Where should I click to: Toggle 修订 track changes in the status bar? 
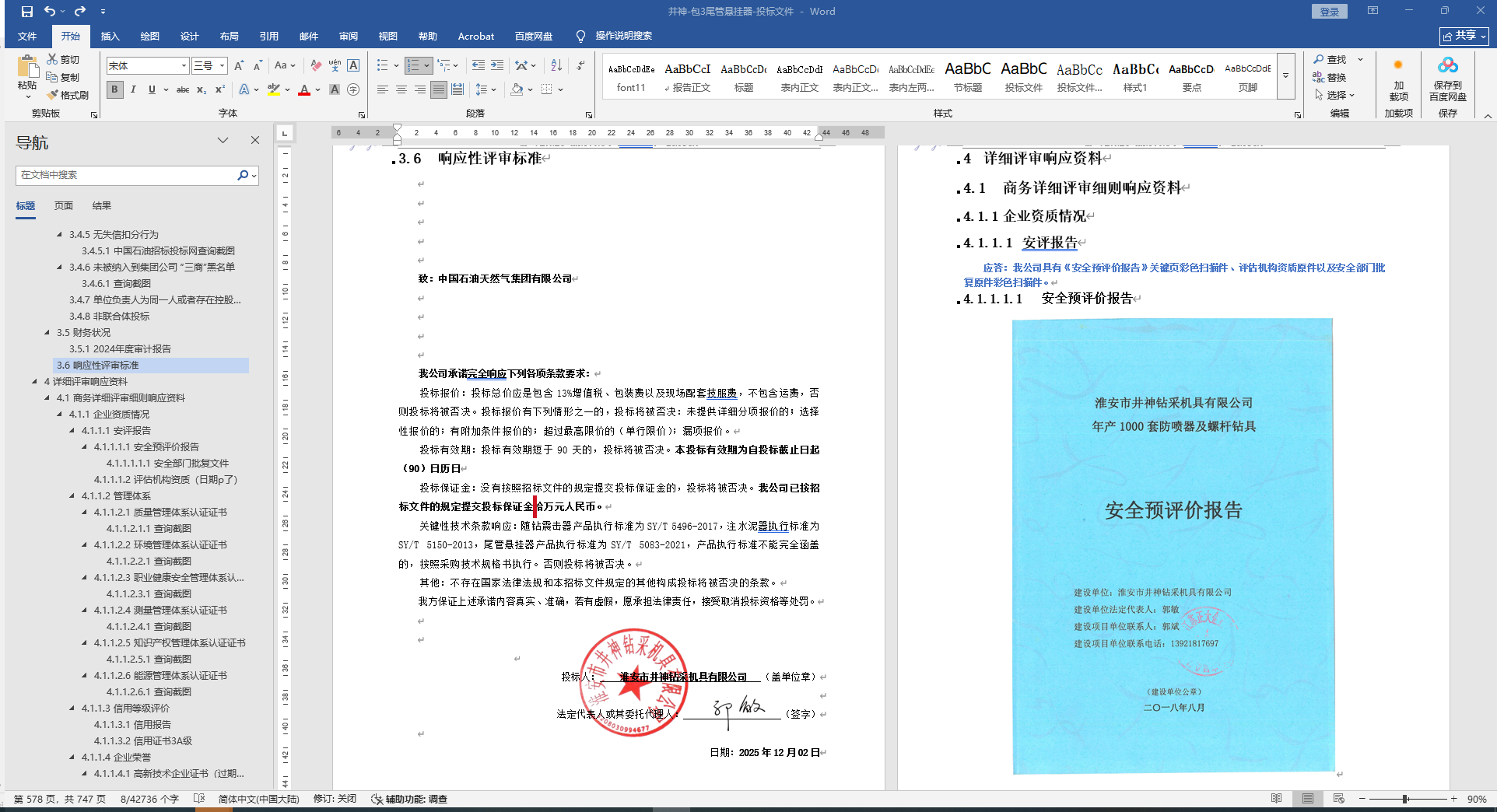click(335, 799)
